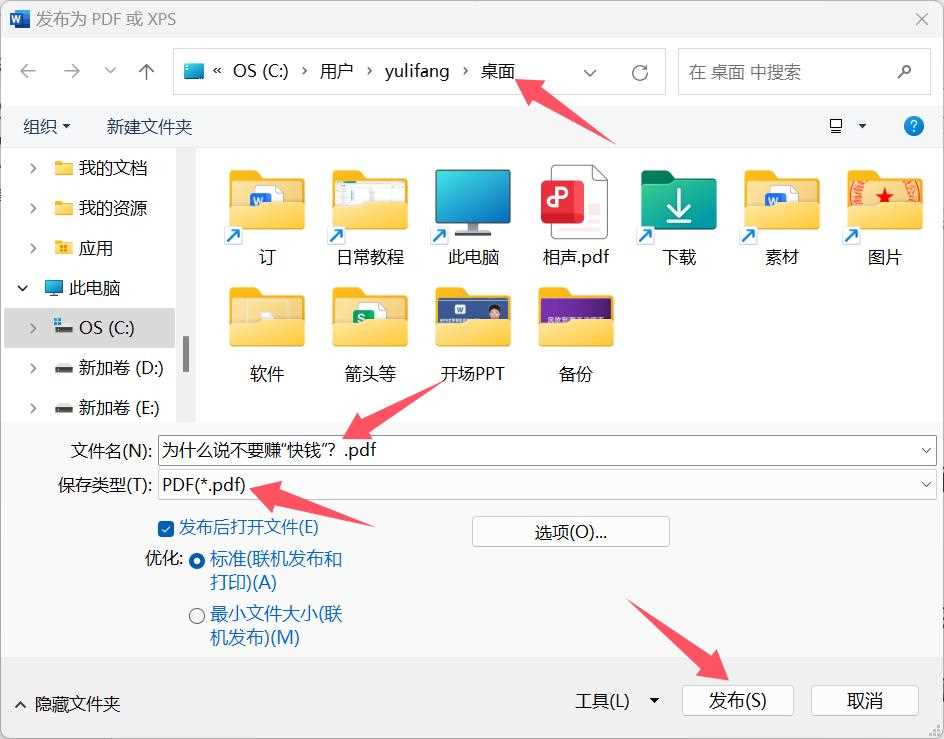This screenshot has height=739, width=944.
Task: Click the blue help question mark icon
Action: [x=913, y=126]
